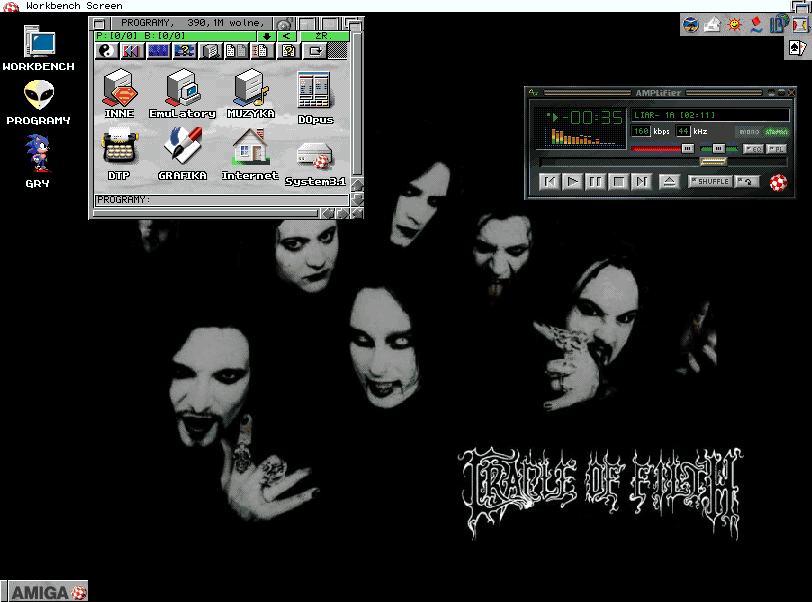The width and height of the screenshot is (812, 602).
Task: Open the WORKBENCH desktop icon
Action: point(39,48)
